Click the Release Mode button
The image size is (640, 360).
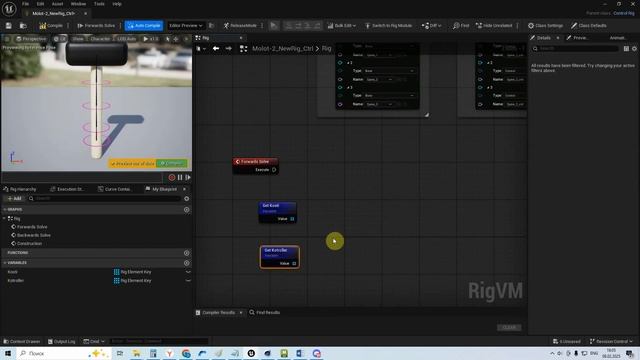[240, 26]
